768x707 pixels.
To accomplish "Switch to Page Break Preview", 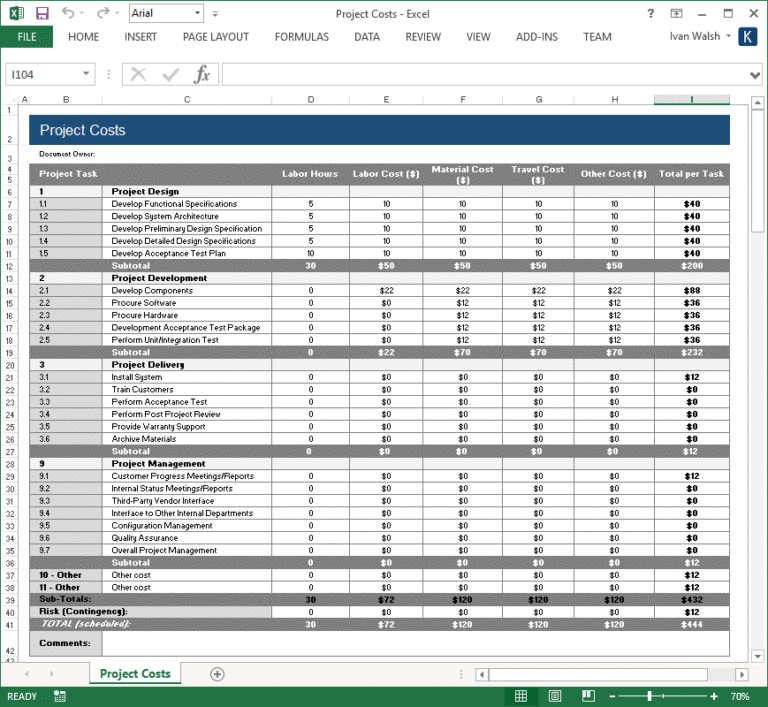I will [x=588, y=696].
